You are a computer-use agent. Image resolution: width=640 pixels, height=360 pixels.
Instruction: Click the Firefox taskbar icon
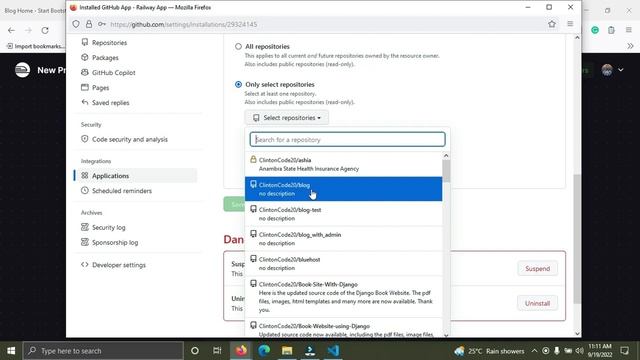tap(241, 351)
